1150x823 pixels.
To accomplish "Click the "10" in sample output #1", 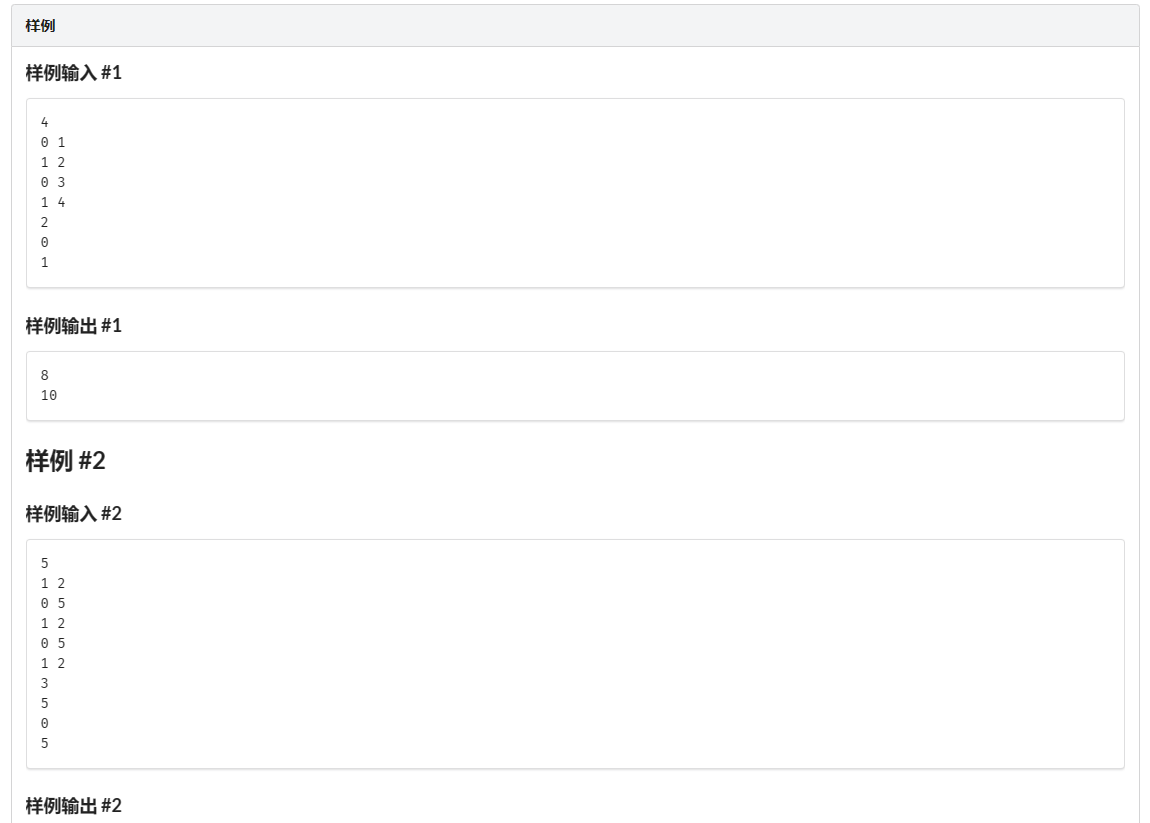I will click(x=49, y=395).
